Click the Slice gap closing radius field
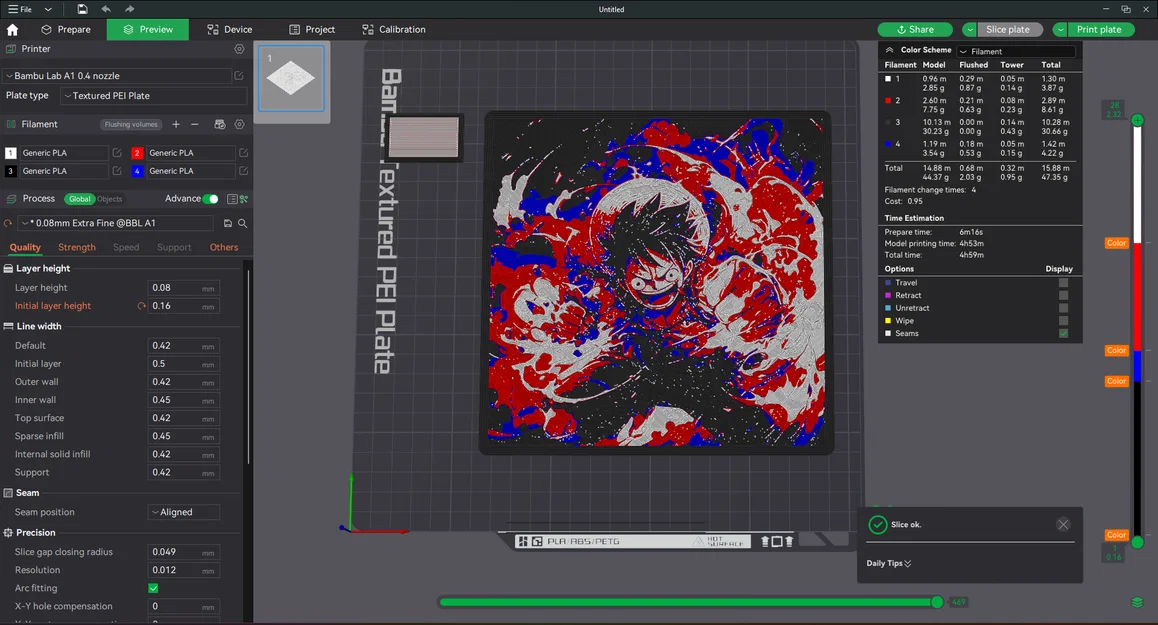This screenshot has height=625, width=1158. tap(183, 552)
